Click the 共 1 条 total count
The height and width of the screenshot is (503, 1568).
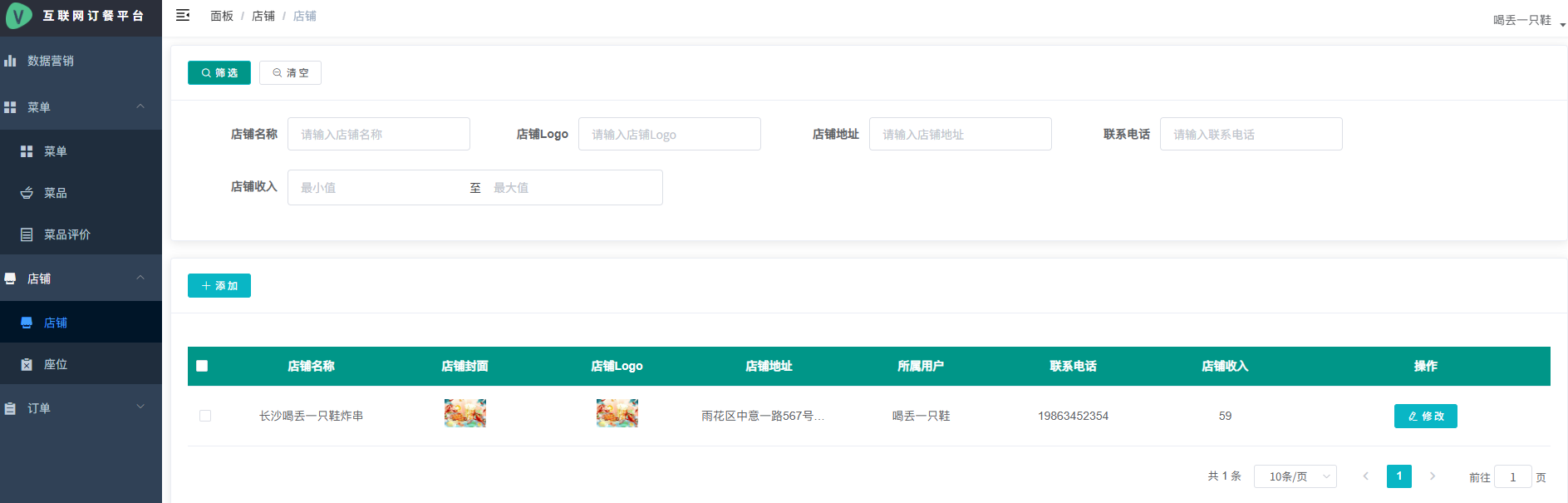coord(1224,476)
